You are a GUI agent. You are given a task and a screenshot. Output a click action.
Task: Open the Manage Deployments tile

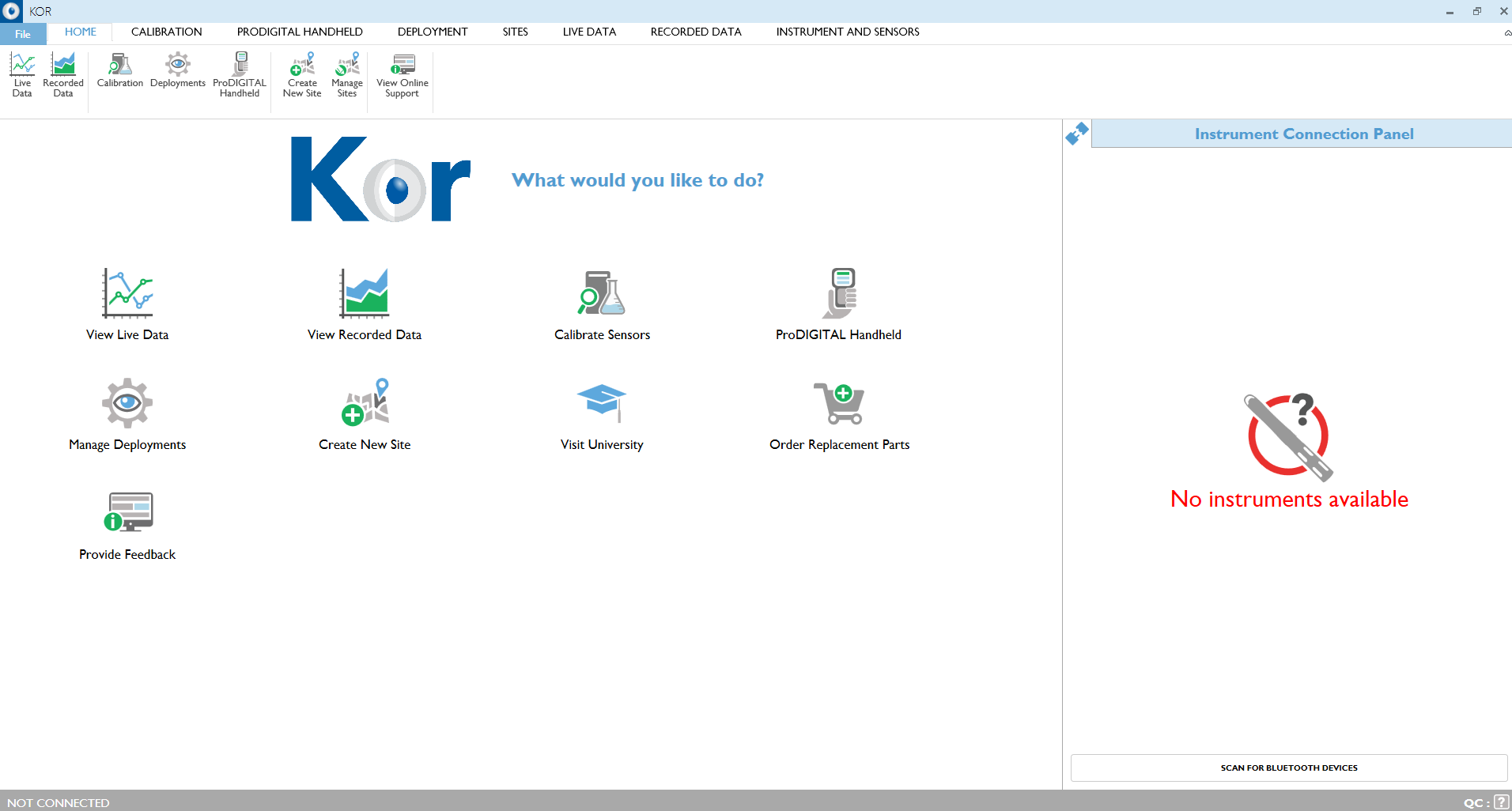(127, 414)
